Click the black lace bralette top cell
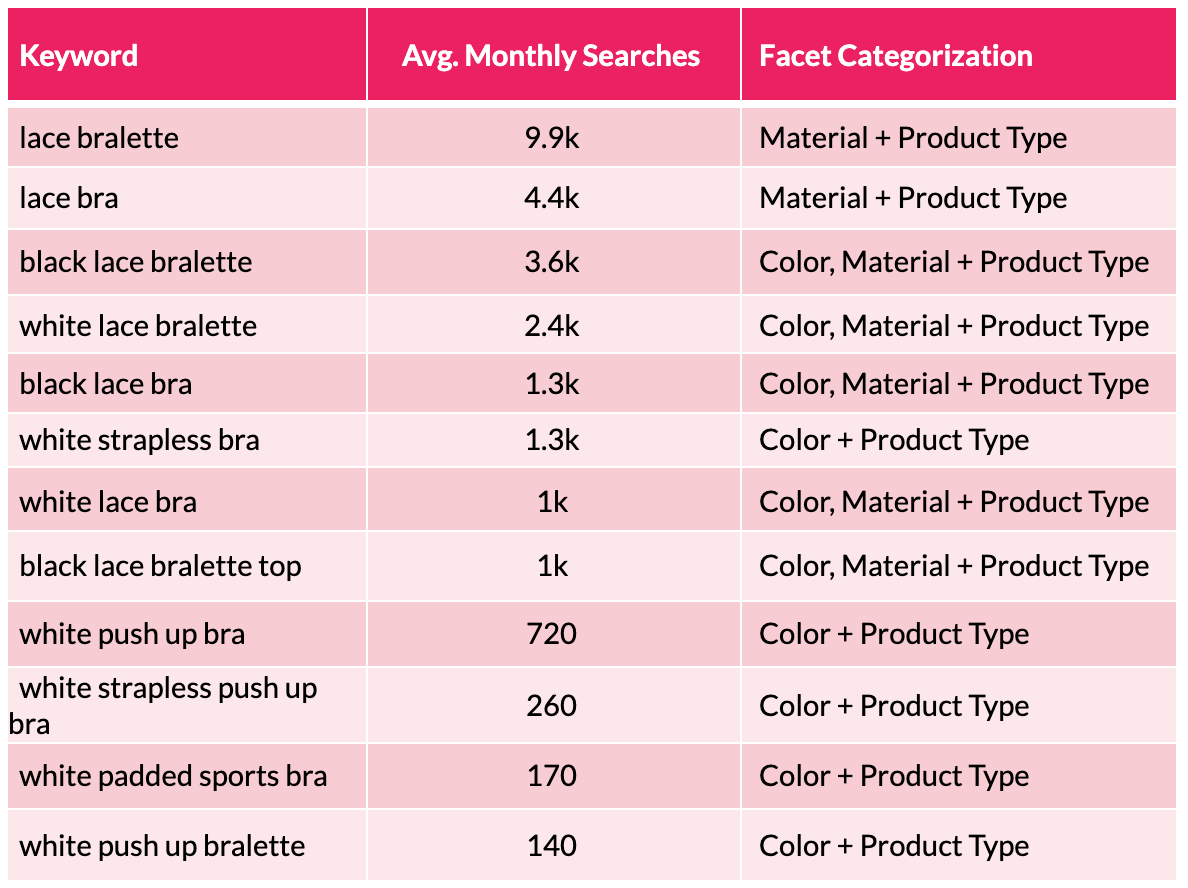This screenshot has height=888, width=1188. pyautogui.click(x=160, y=566)
